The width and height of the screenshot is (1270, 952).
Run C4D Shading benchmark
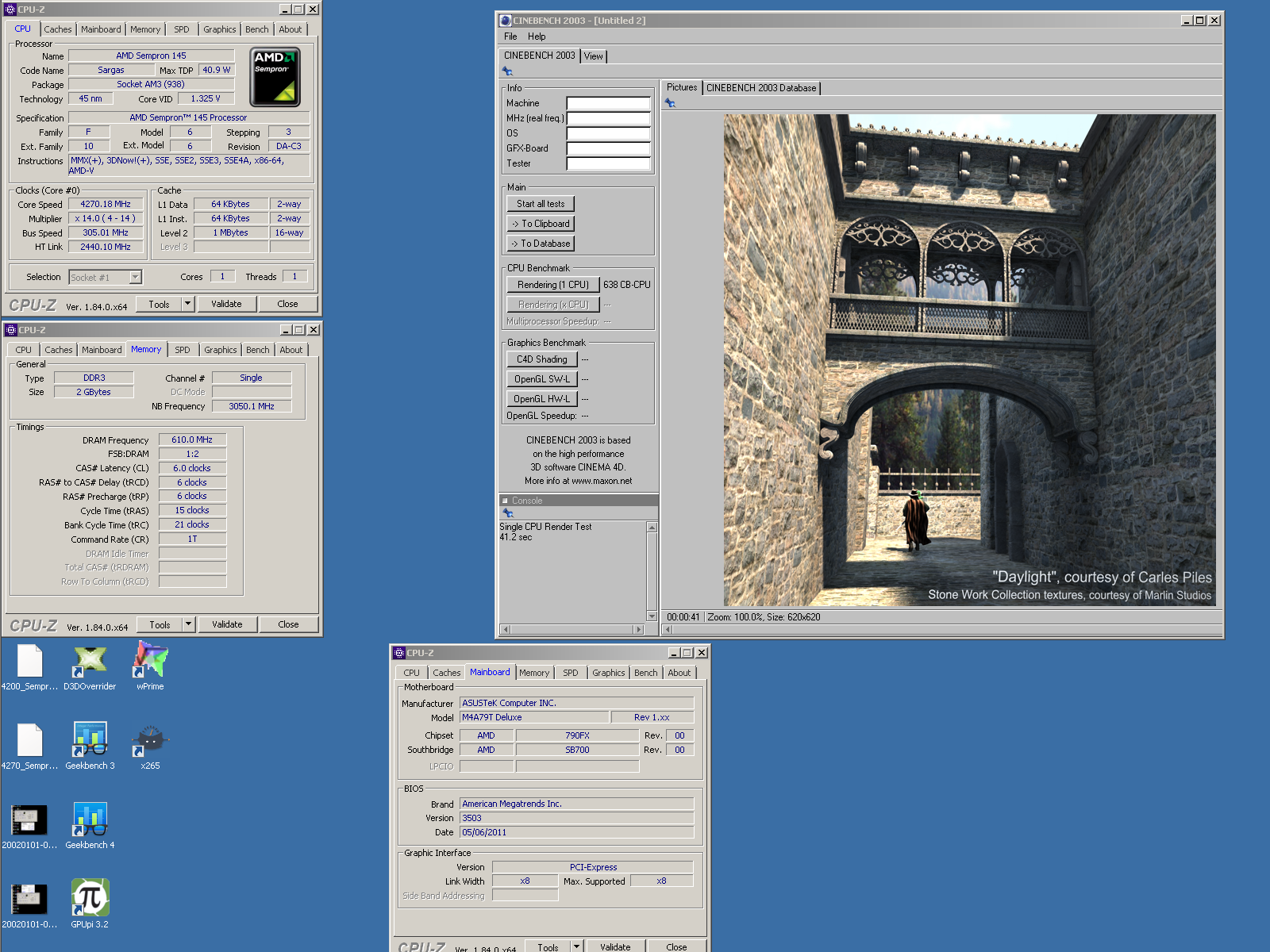pos(542,359)
